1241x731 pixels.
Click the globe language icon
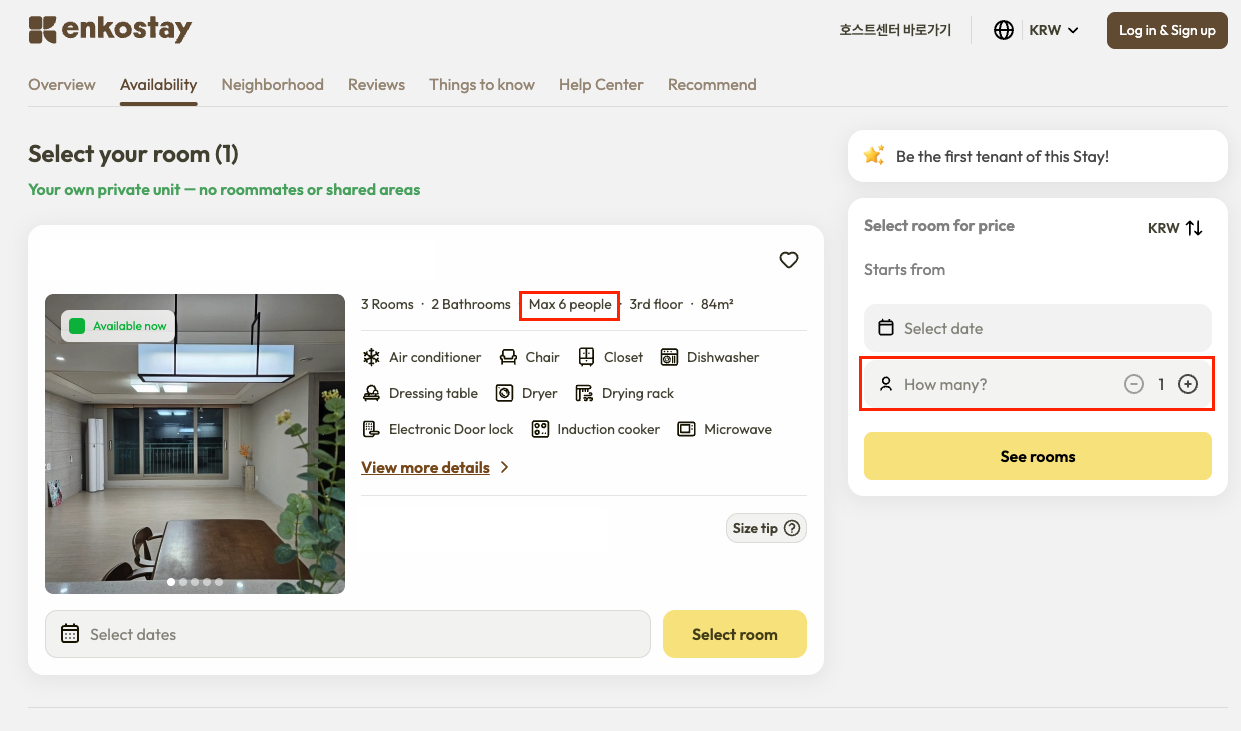click(x=1004, y=30)
